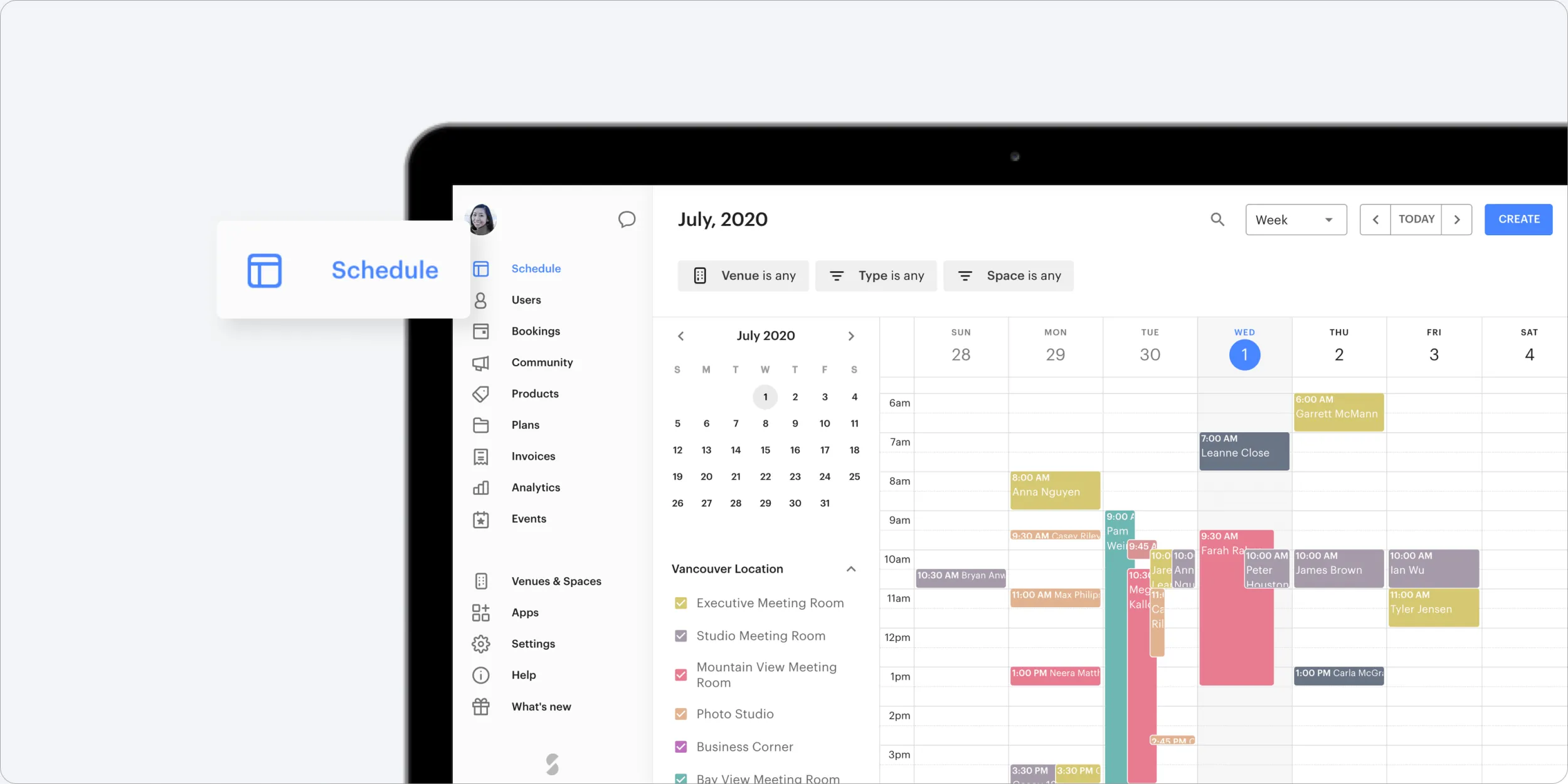Click the Analytics sidebar icon
This screenshot has width=1568, height=784.
click(480, 487)
